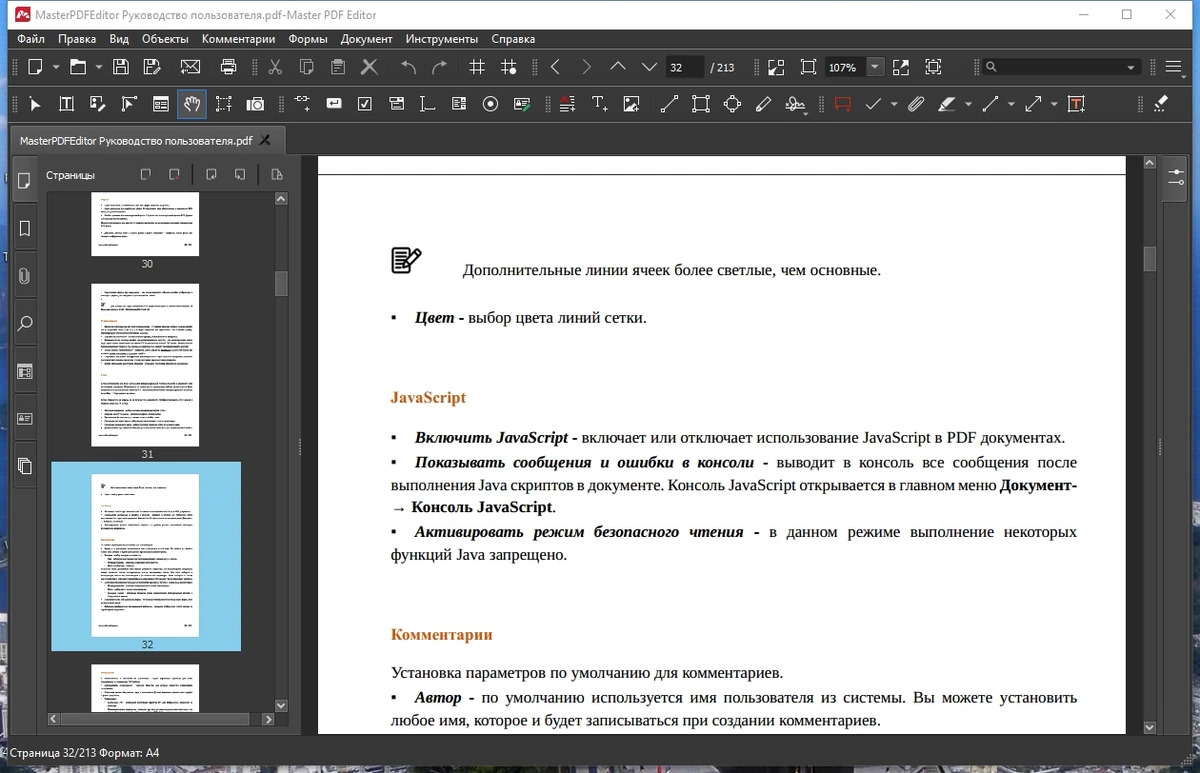This screenshot has height=773, width=1200.
Task: Select the Line drawing tool
Action: 669,104
